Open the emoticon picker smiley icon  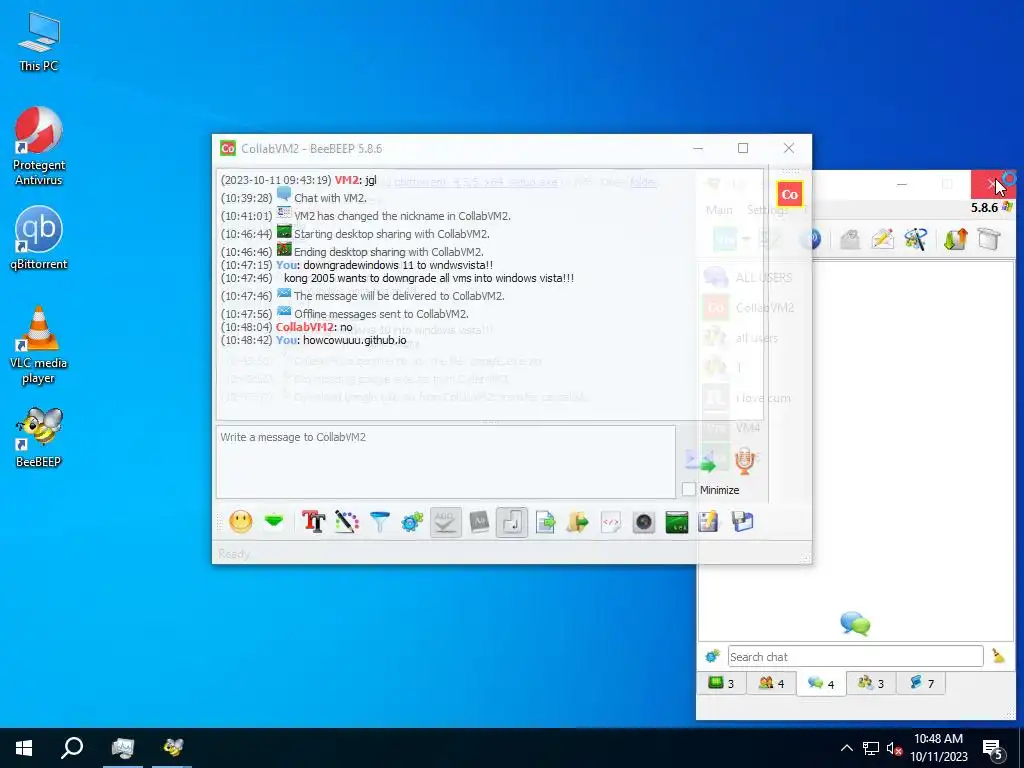240,522
